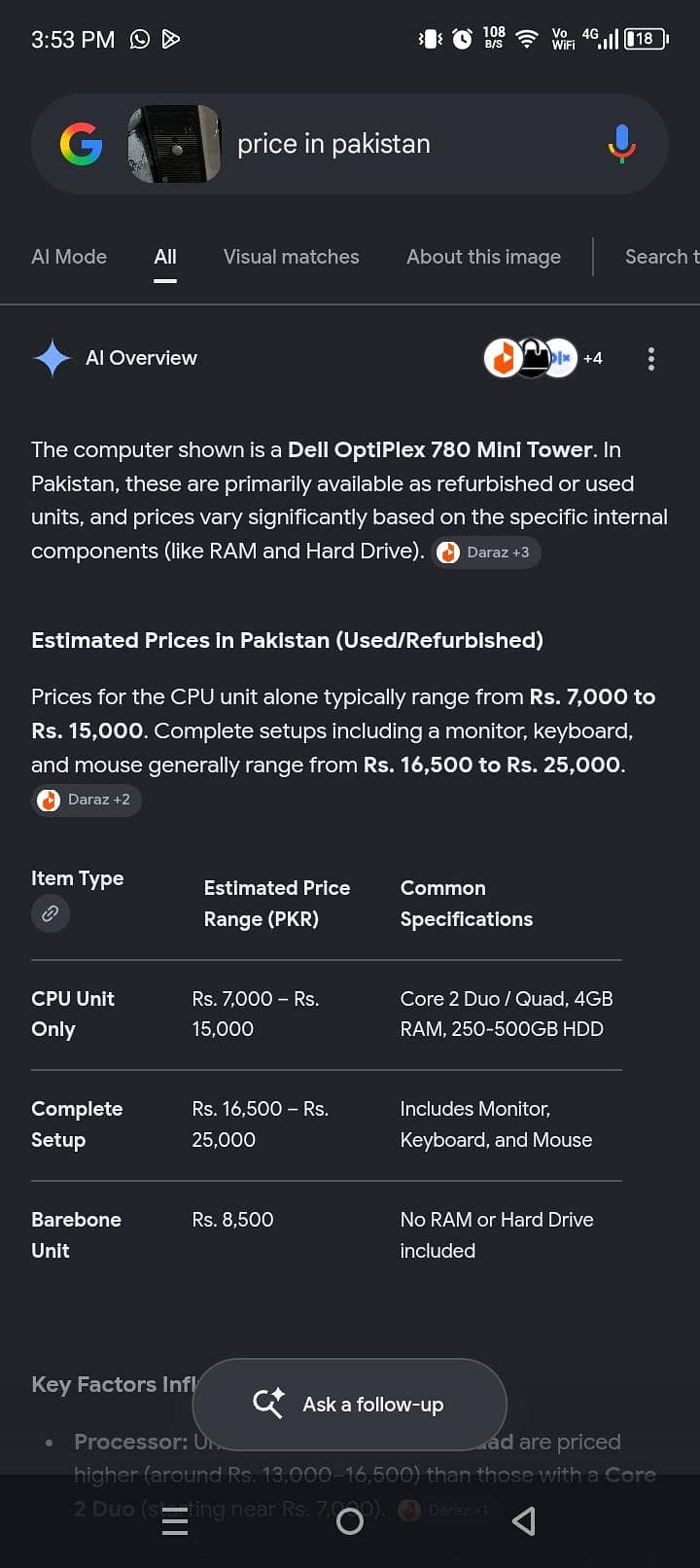
Task: Open the Daraz +3 source chip
Action: (x=485, y=552)
